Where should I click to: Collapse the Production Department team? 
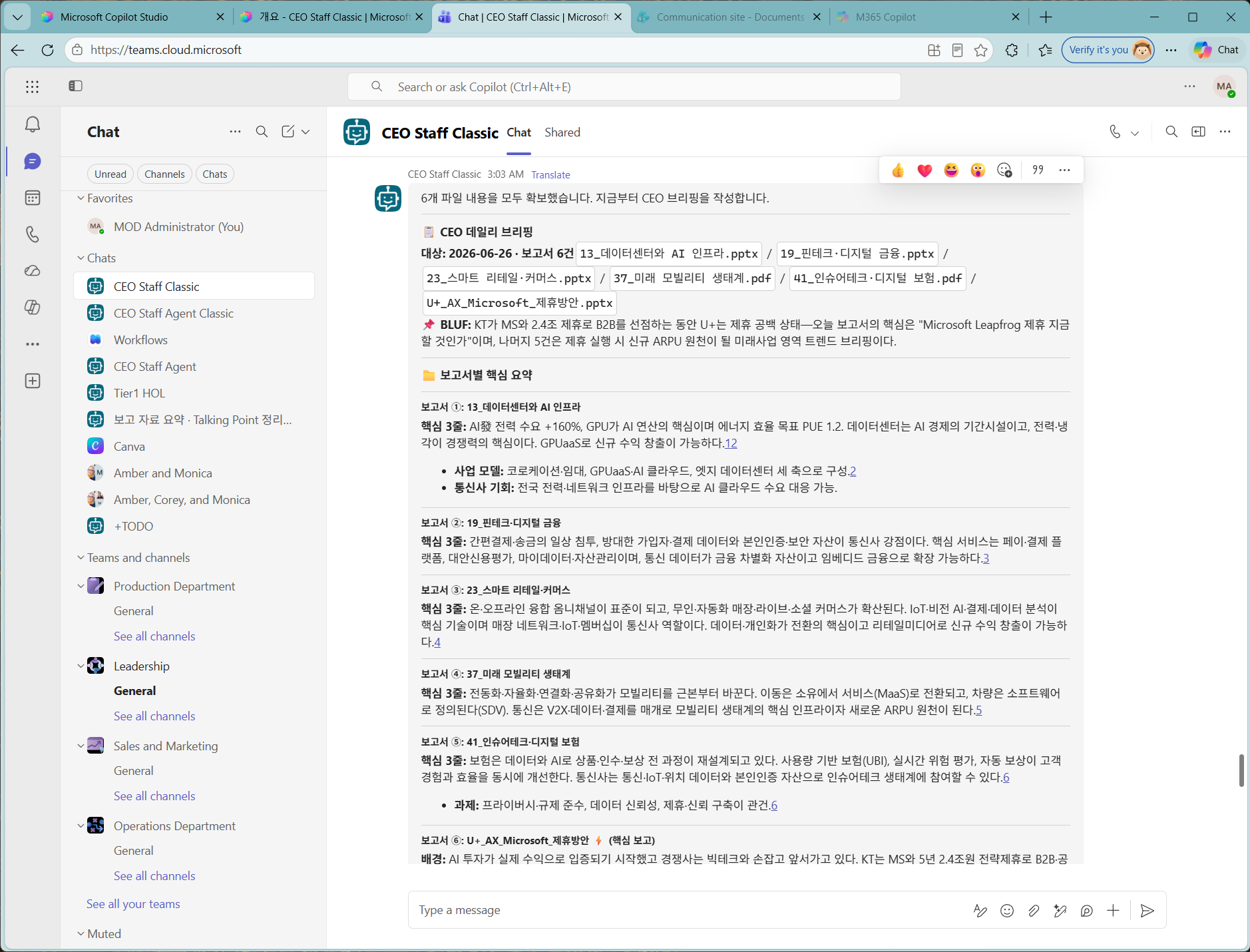coord(81,587)
